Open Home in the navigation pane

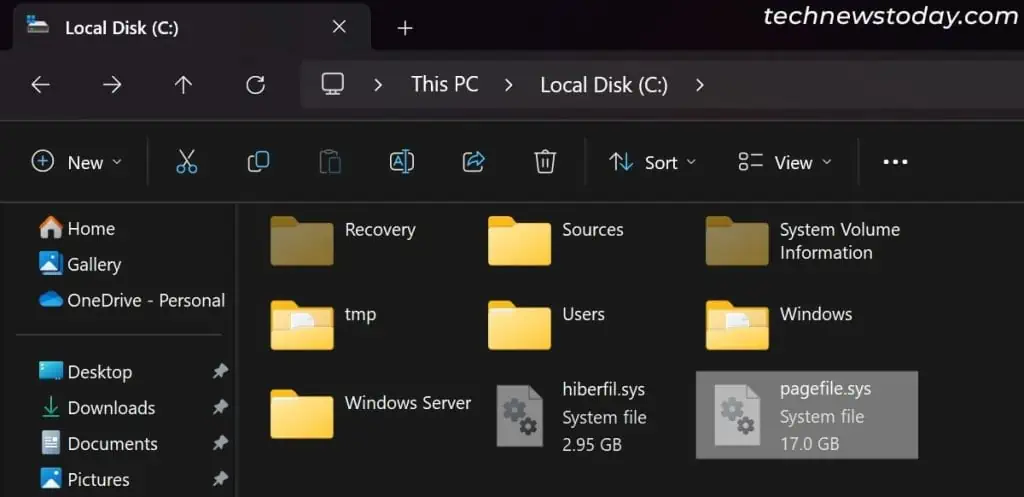pos(78,229)
